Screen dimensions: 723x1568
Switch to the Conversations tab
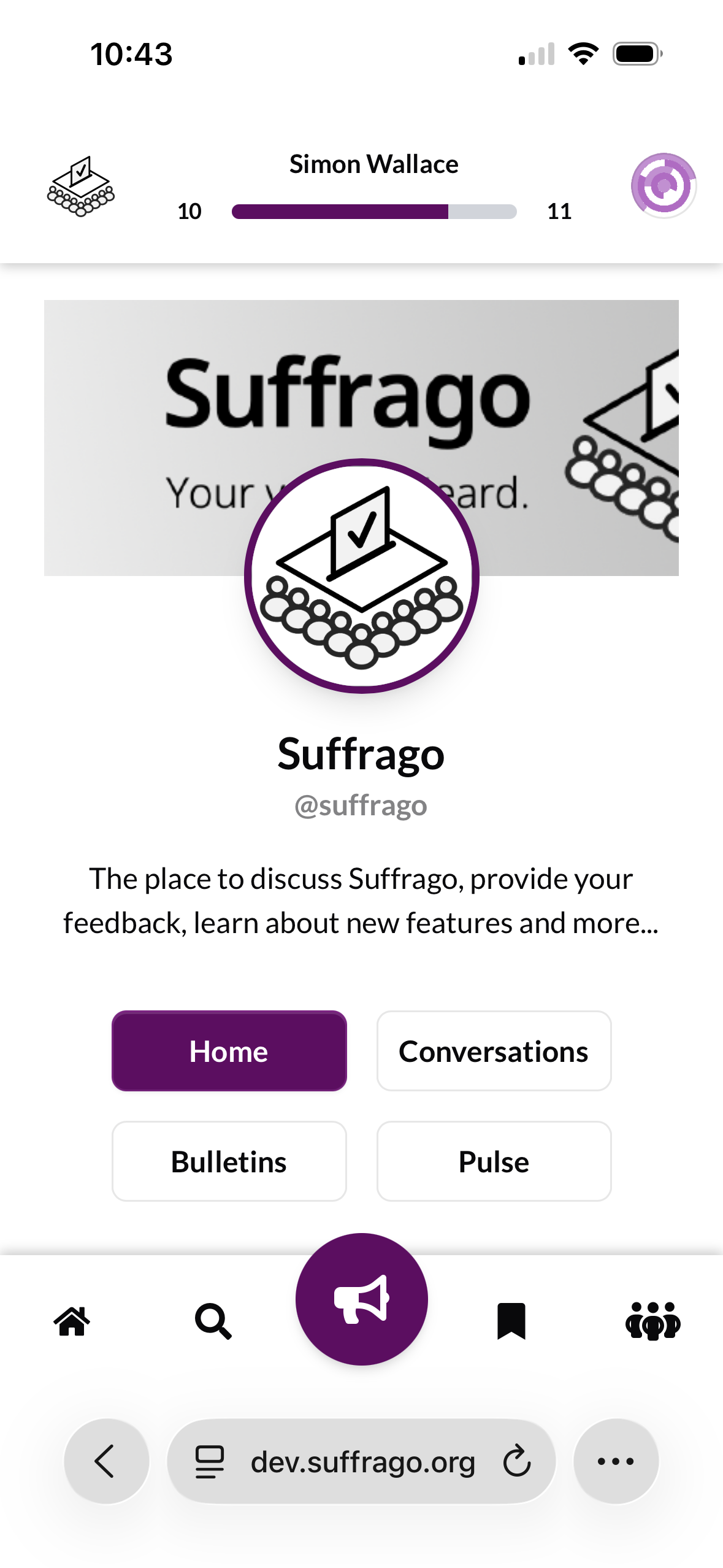pos(494,1051)
